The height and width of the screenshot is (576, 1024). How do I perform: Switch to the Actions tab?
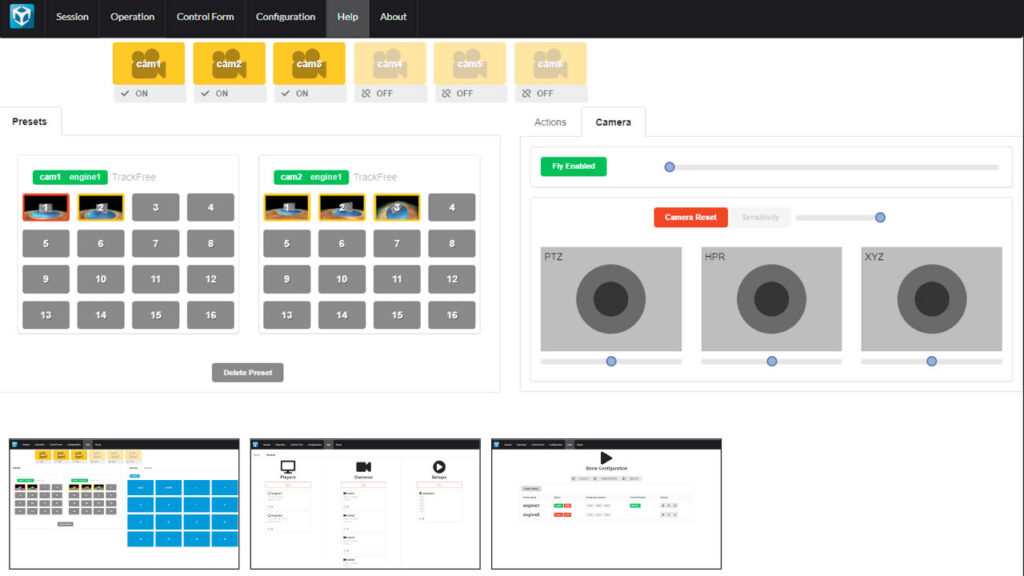(x=550, y=122)
